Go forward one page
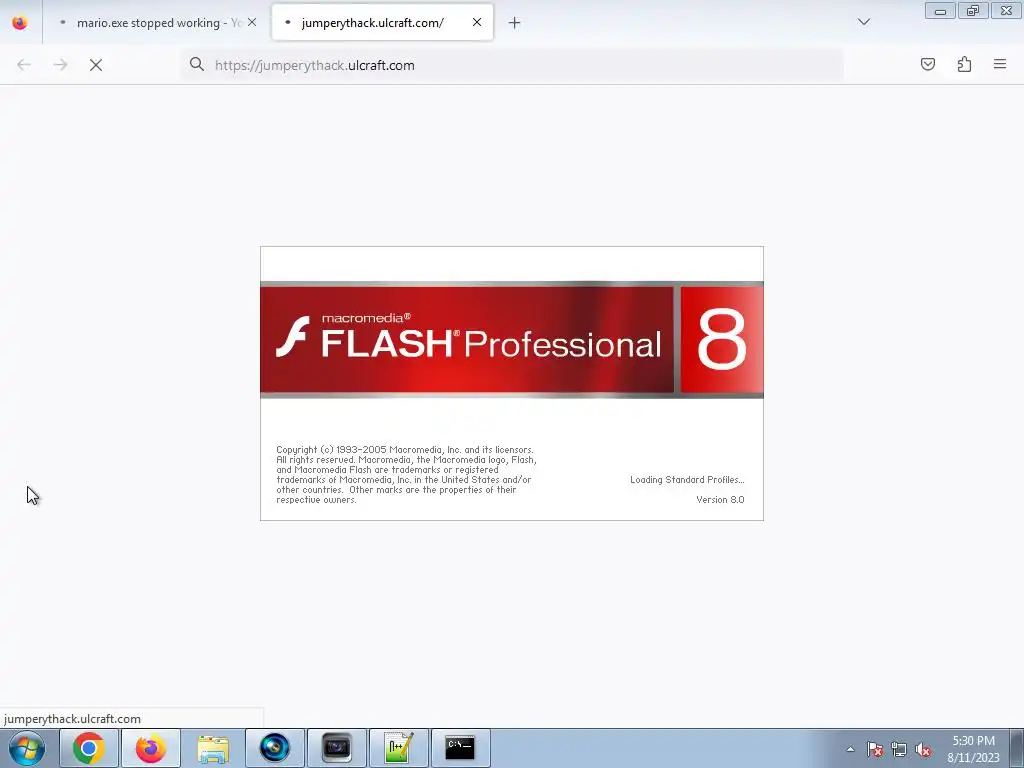This screenshot has height=768, width=1024. 60,65
